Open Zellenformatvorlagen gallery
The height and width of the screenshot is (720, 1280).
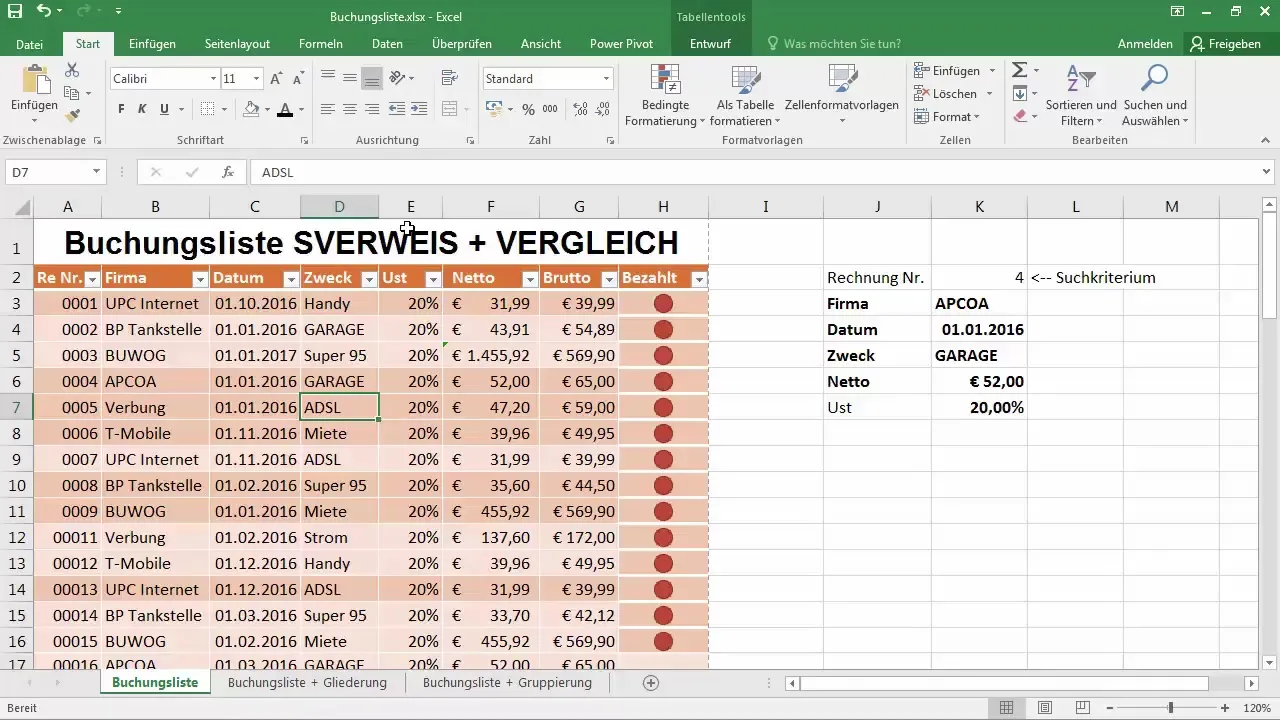coord(842,96)
